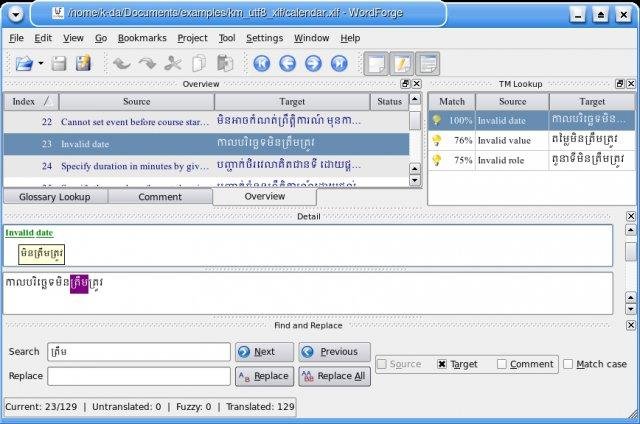This screenshot has width=640, height=424.
Task: Click the Replace All button
Action: (335, 376)
